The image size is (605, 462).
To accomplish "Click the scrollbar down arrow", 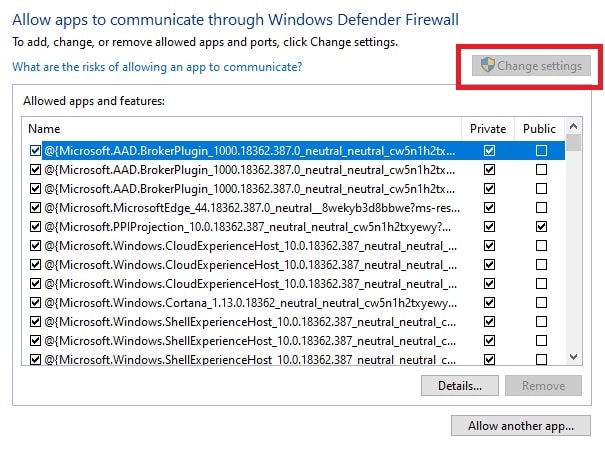I will tap(574, 356).
